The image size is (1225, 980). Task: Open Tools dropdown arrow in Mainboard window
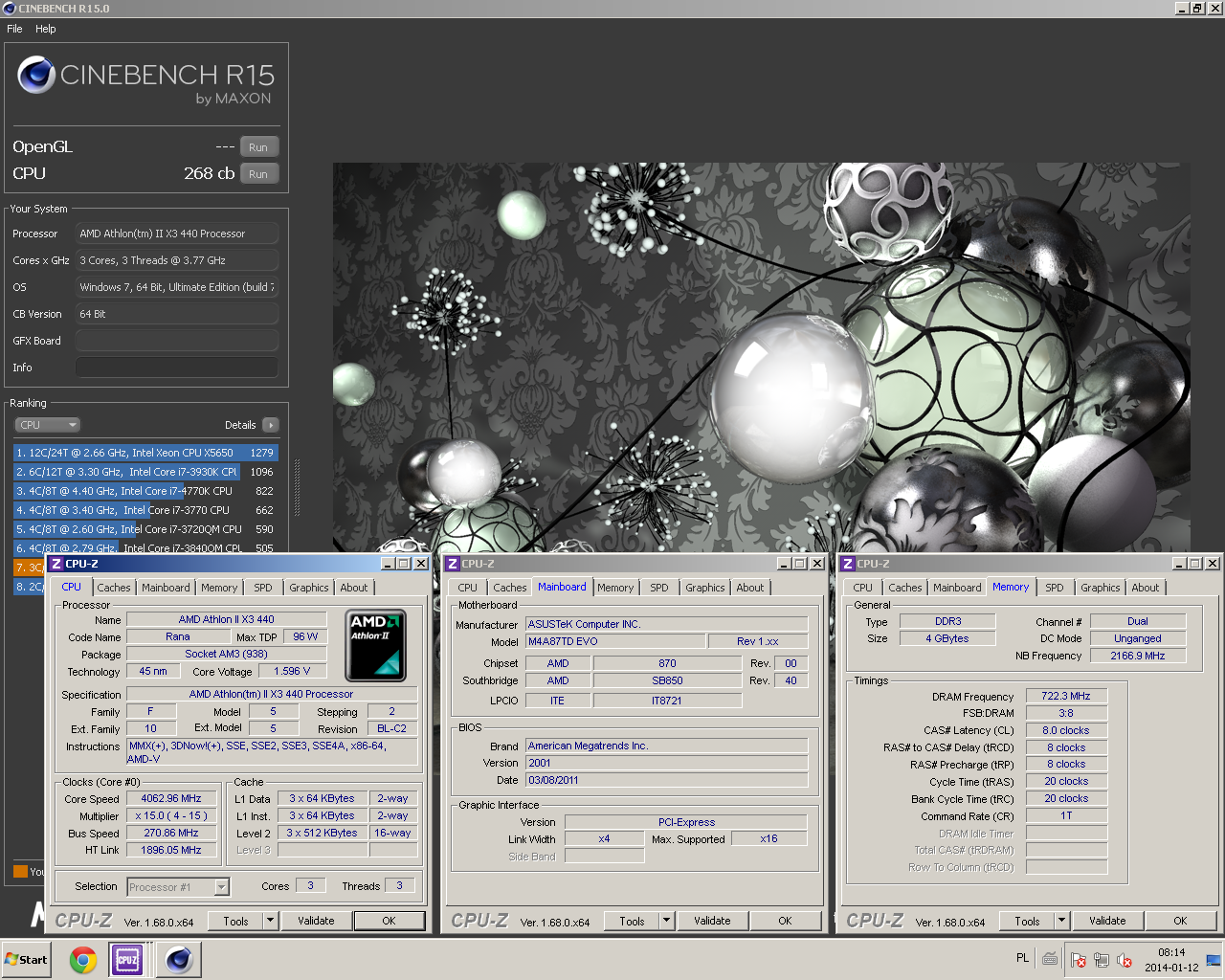pyautogui.click(x=667, y=921)
